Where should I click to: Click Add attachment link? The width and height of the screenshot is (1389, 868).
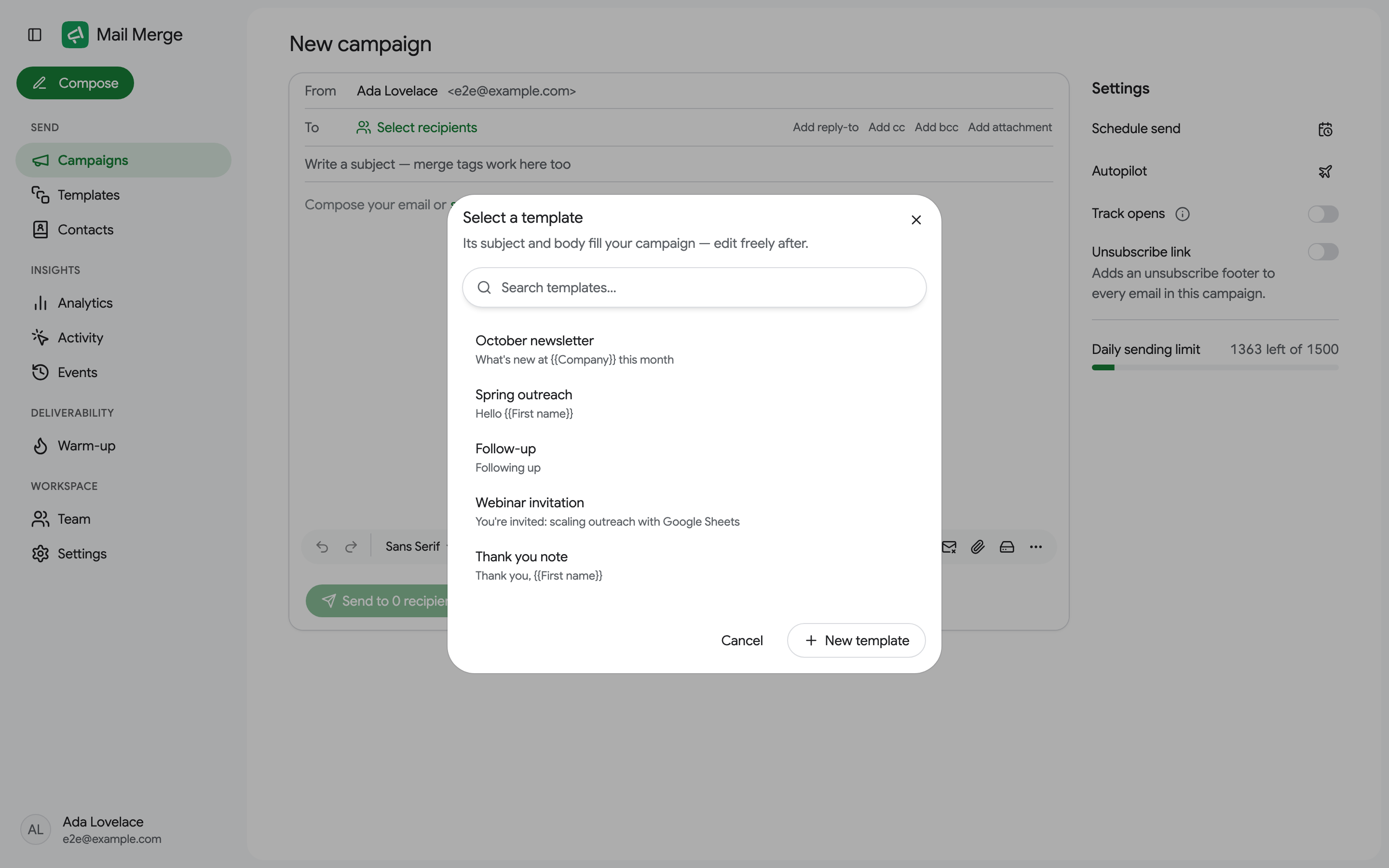pos(1009,127)
